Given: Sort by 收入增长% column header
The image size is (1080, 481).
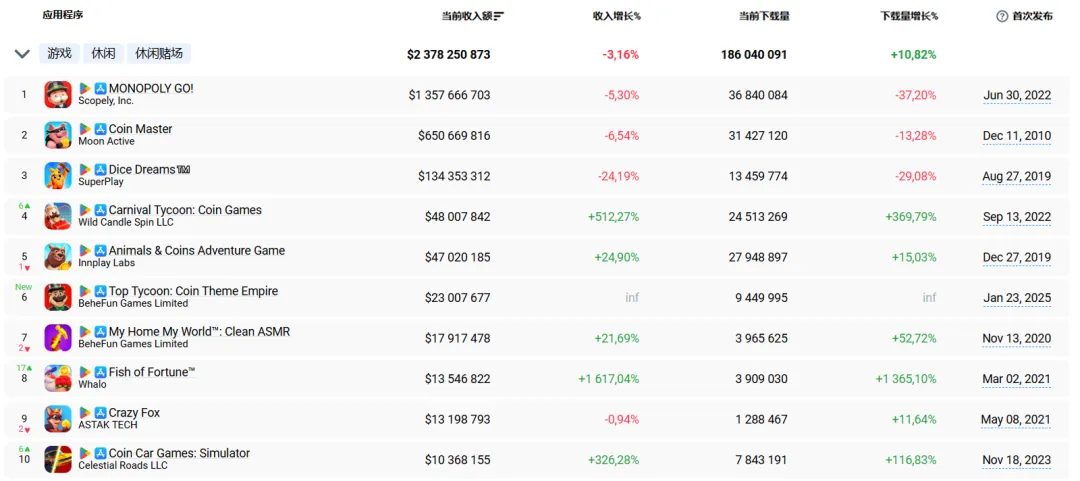Looking at the screenshot, I should click(616, 16).
